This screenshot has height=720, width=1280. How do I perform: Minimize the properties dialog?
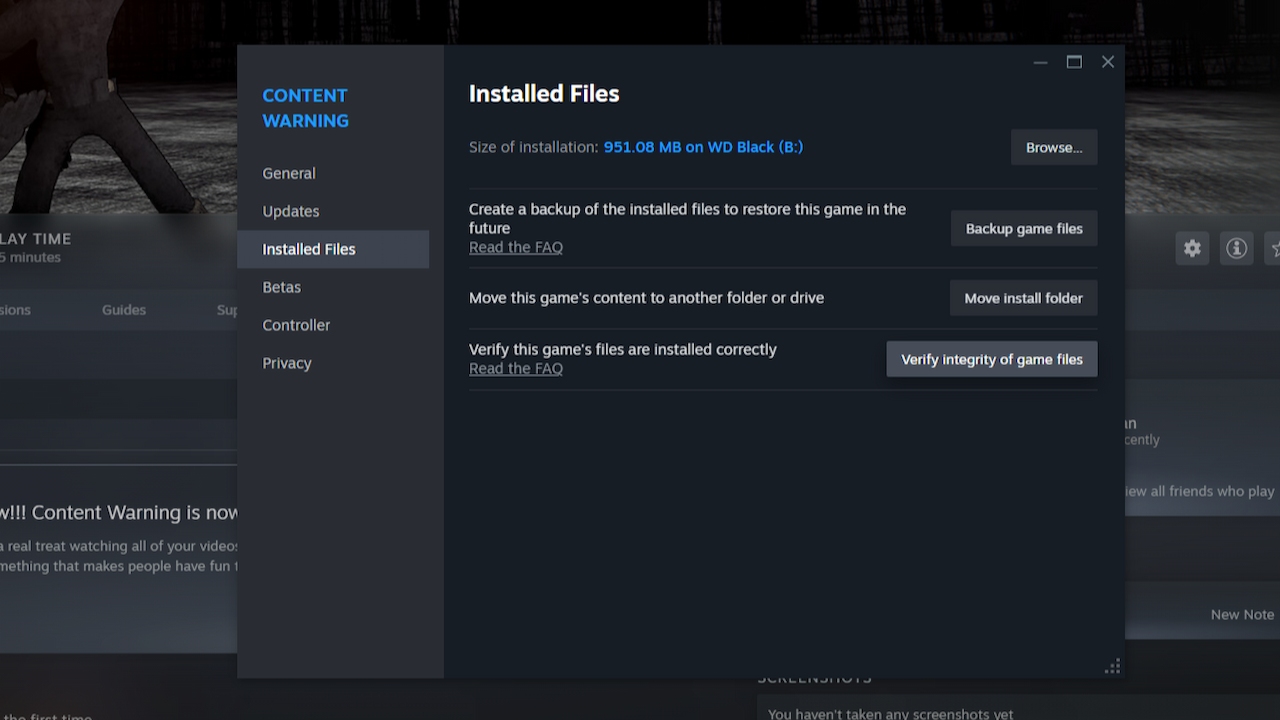pyautogui.click(x=1040, y=62)
